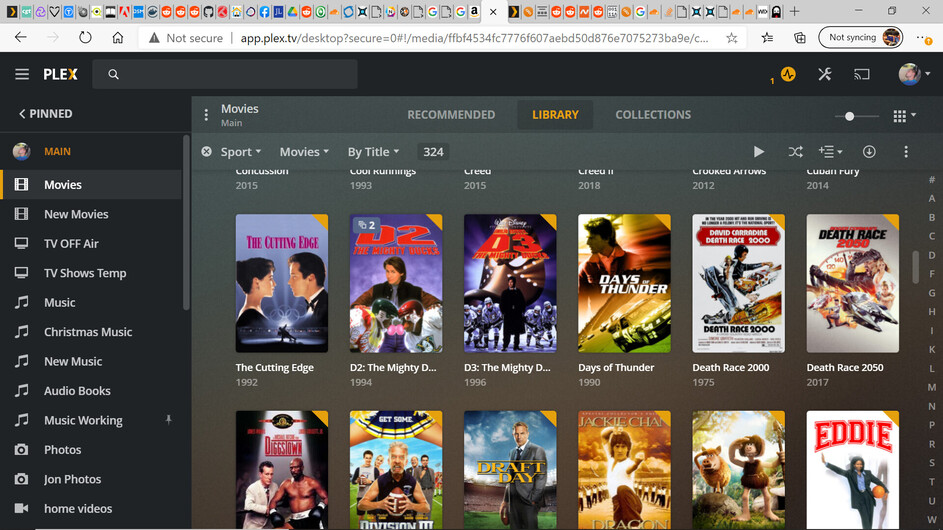Toggle pin on Music Working
The height and width of the screenshot is (530, 943).
click(168, 420)
